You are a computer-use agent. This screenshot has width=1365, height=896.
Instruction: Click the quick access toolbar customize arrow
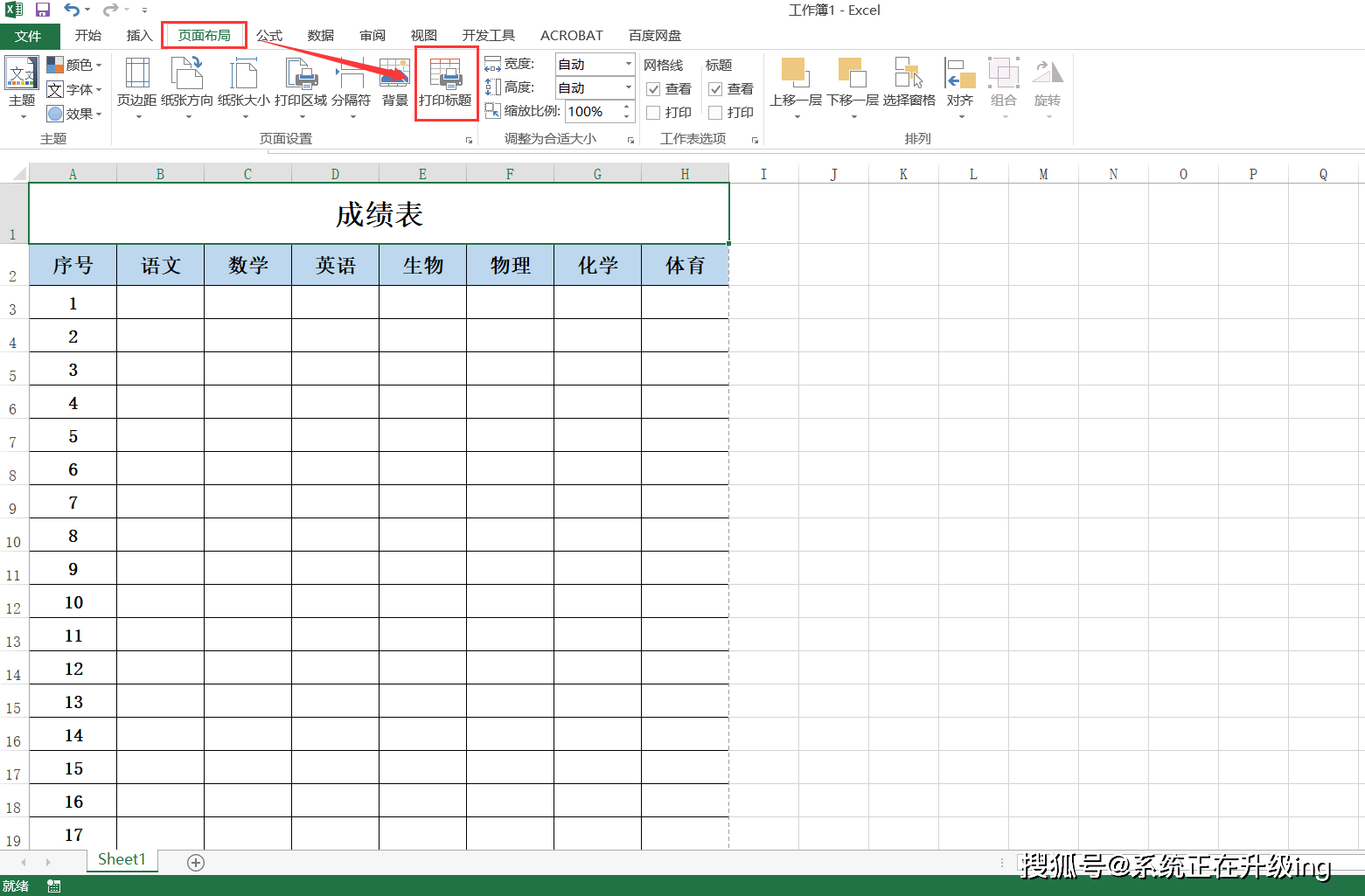(x=144, y=10)
